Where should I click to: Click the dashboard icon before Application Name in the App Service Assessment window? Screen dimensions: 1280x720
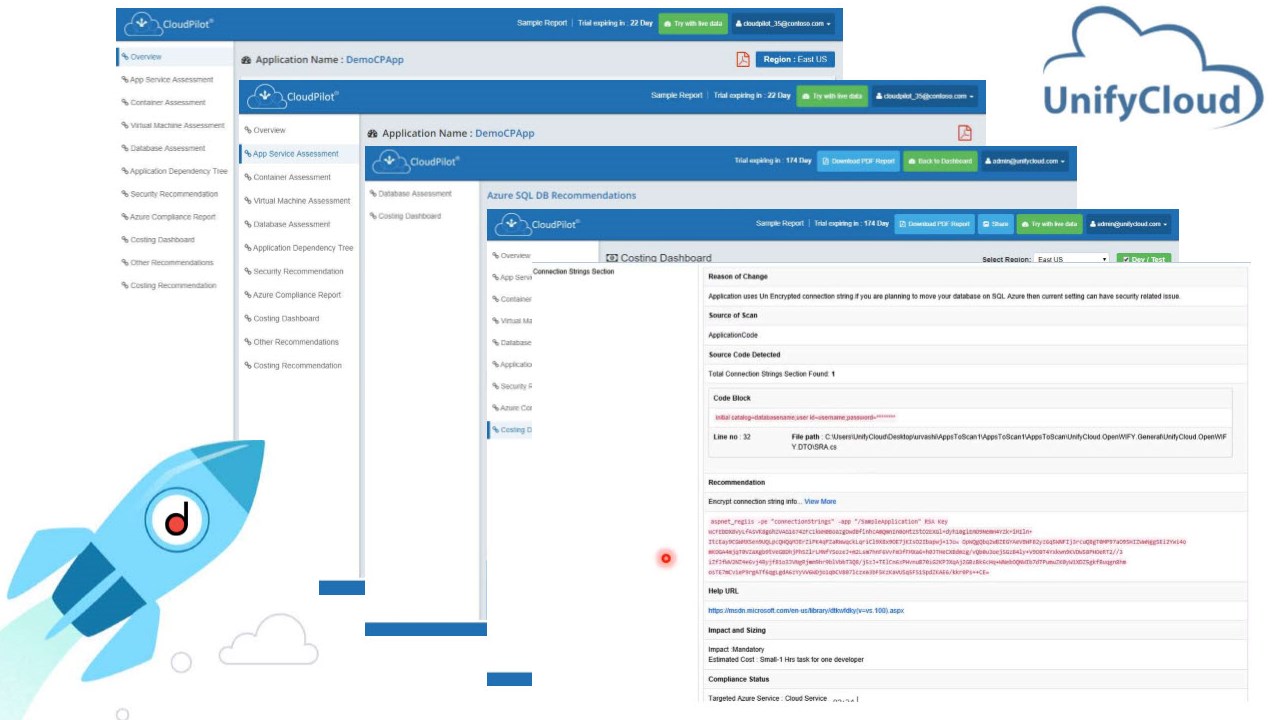click(373, 134)
